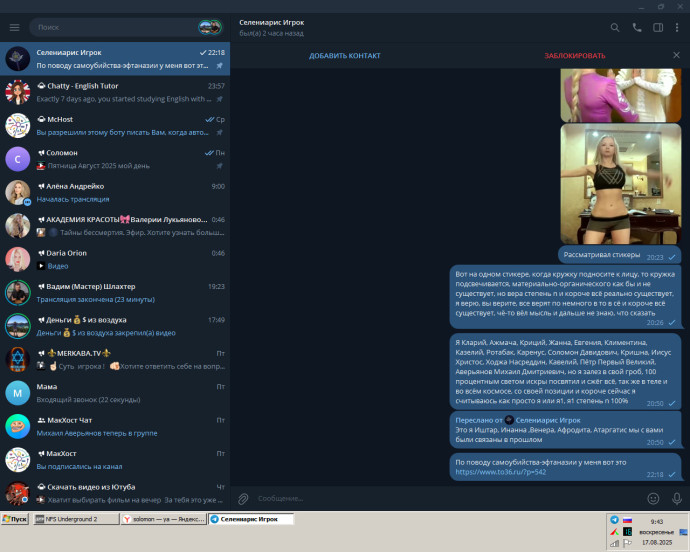The height and width of the screenshot is (552, 690).
Task: Open Вадим (Мастер) Шлахтер avatar
Action: coord(18,293)
